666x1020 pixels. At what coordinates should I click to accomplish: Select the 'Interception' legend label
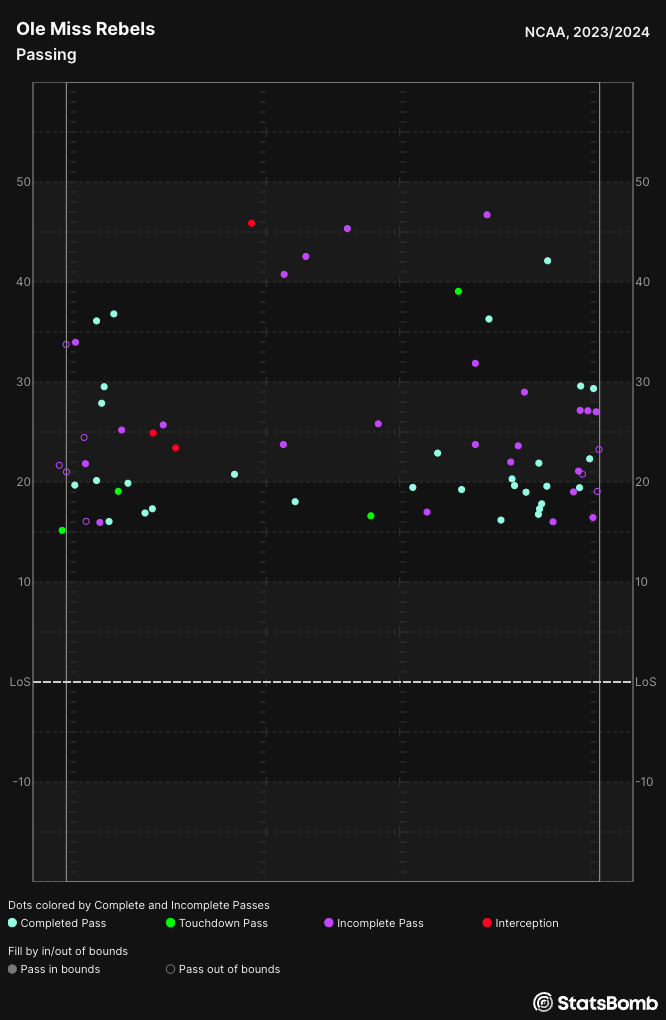point(527,923)
